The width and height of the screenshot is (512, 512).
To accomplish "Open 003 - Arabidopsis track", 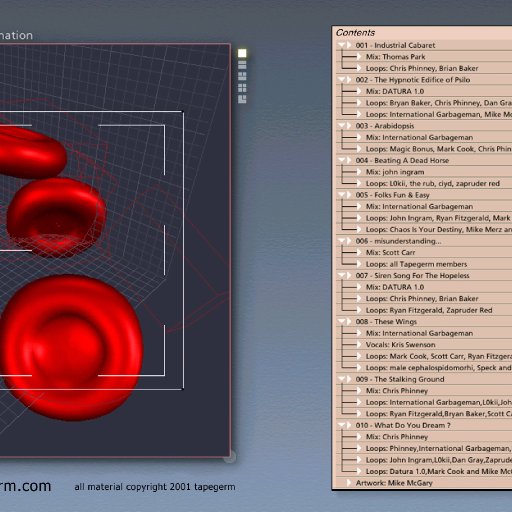I will click(x=385, y=126).
